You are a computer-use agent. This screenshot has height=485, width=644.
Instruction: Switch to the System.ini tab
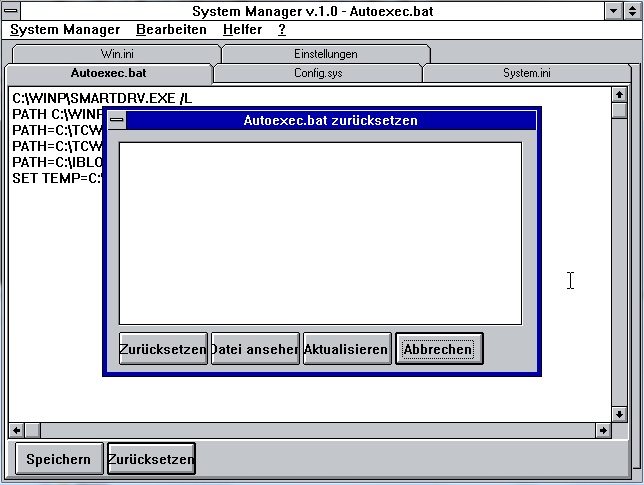(x=526, y=74)
